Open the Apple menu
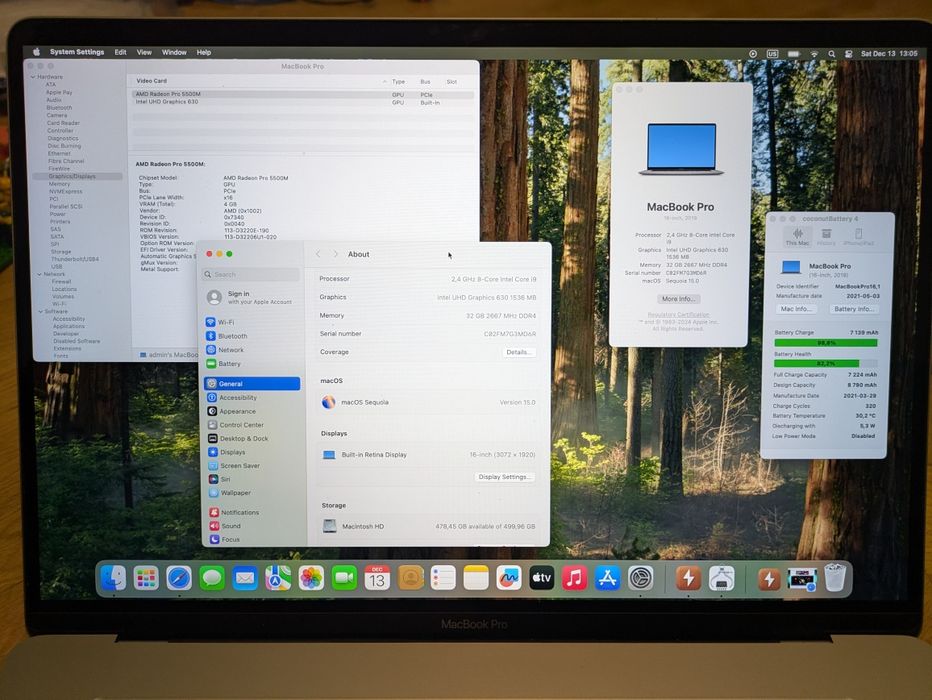The height and width of the screenshot is (700, 932). tap(36, 52)
